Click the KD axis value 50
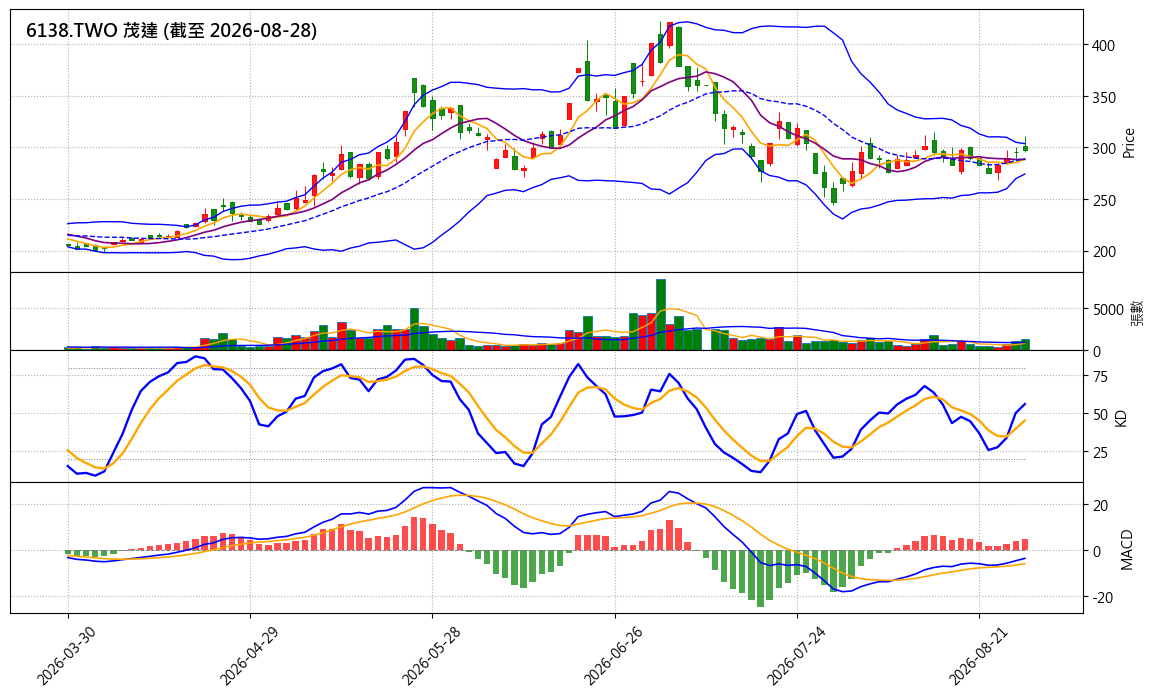 click(x=1099, y=415)
